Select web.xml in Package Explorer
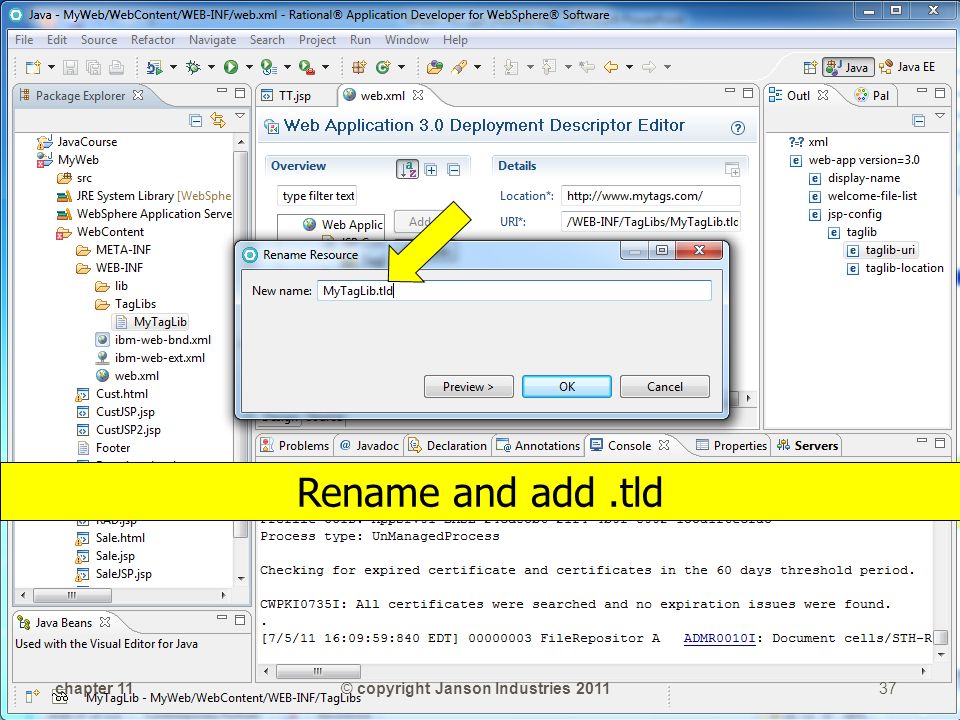Viewport: 960px width, 720px height. [x=127, y=376]
